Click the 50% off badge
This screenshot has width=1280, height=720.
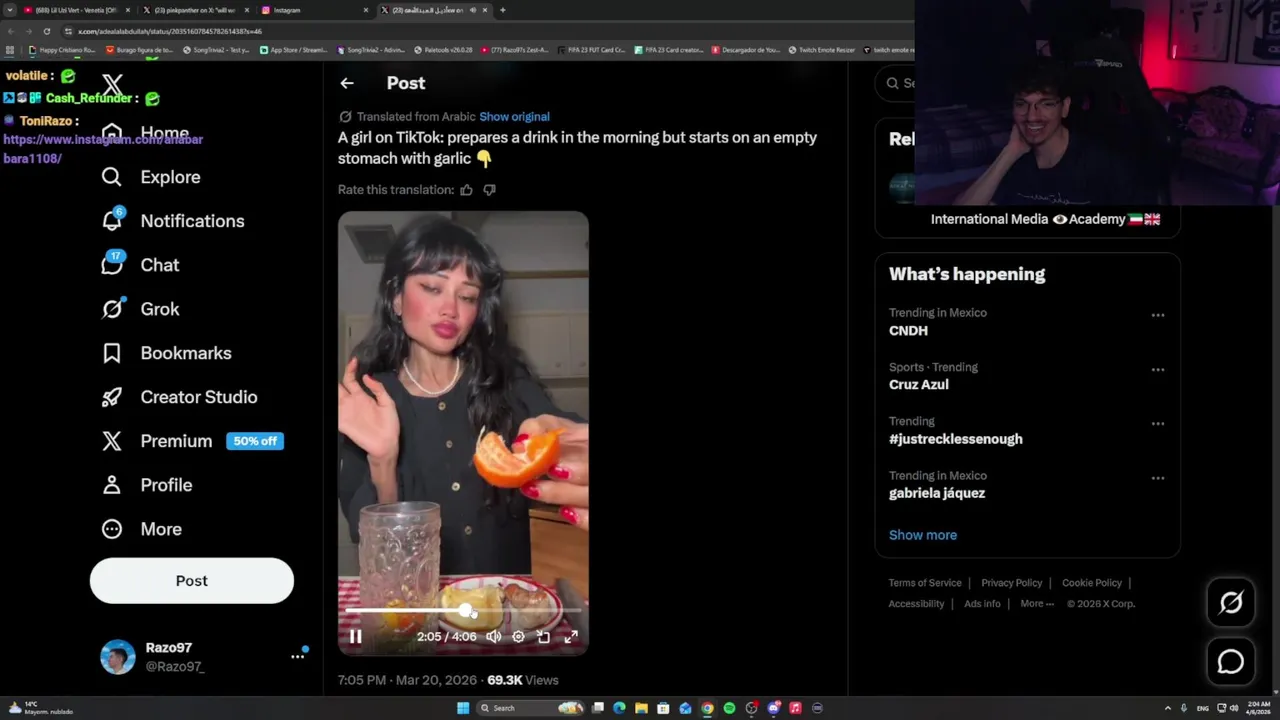click(x=255, y=441)
